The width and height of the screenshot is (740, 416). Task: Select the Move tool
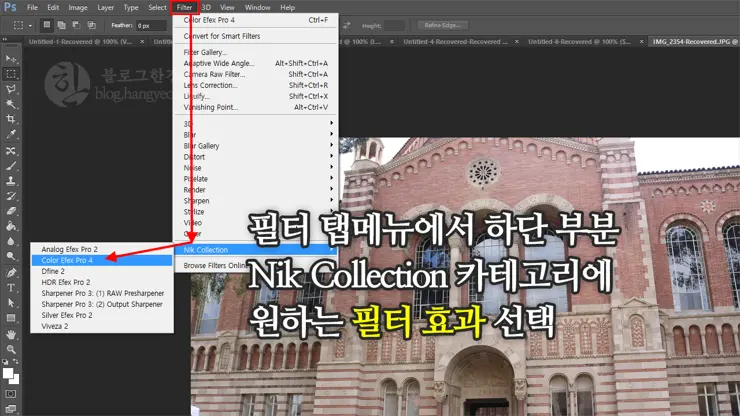tap(10, 59)
